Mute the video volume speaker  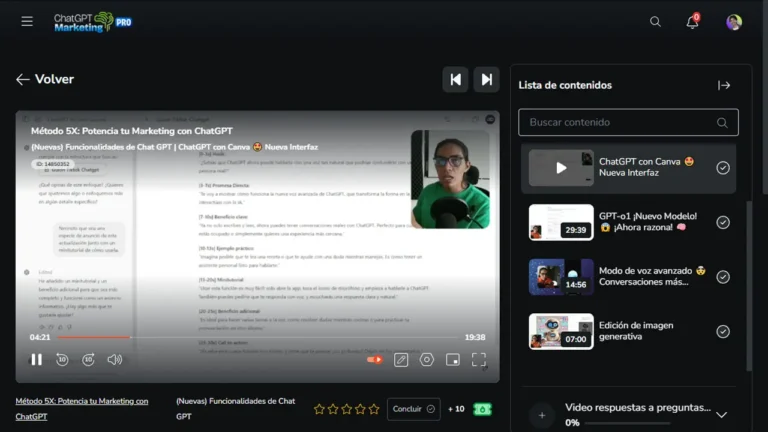point(114,360)
